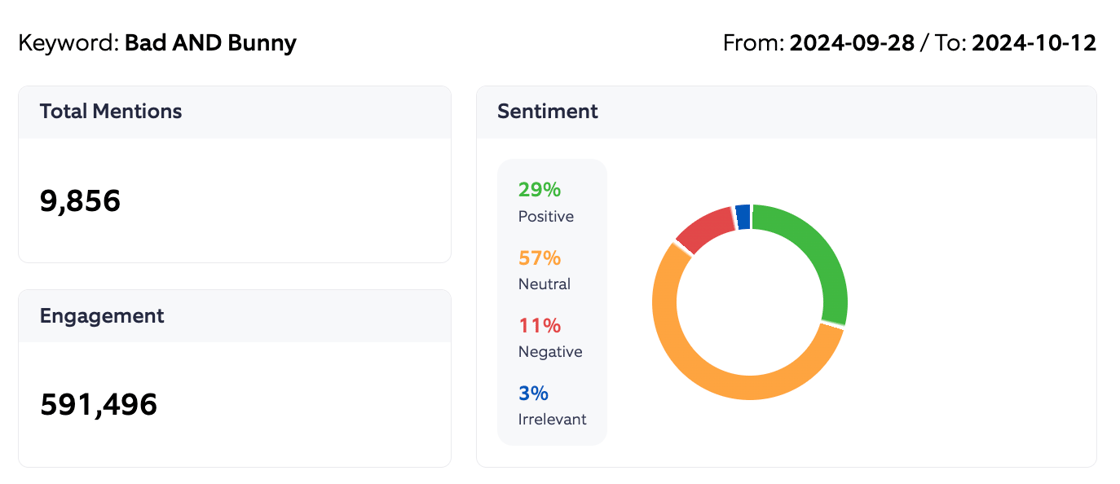The image size is (1120, 484).
Task: Click the "Irrelevant" legend label
Action: [x=552, y=420]
